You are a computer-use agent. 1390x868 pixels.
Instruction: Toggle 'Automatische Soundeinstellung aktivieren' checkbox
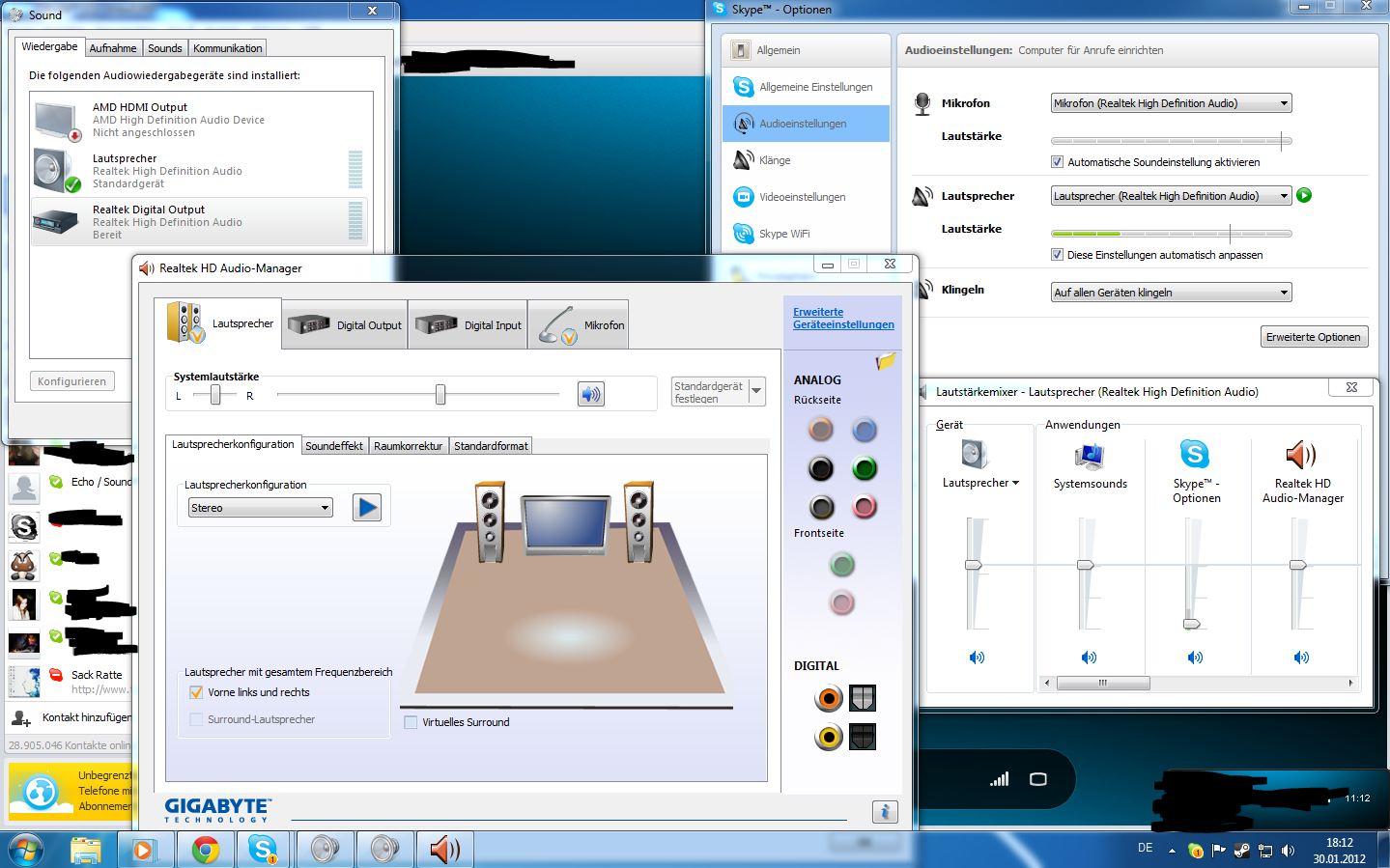coord(1057,162)
